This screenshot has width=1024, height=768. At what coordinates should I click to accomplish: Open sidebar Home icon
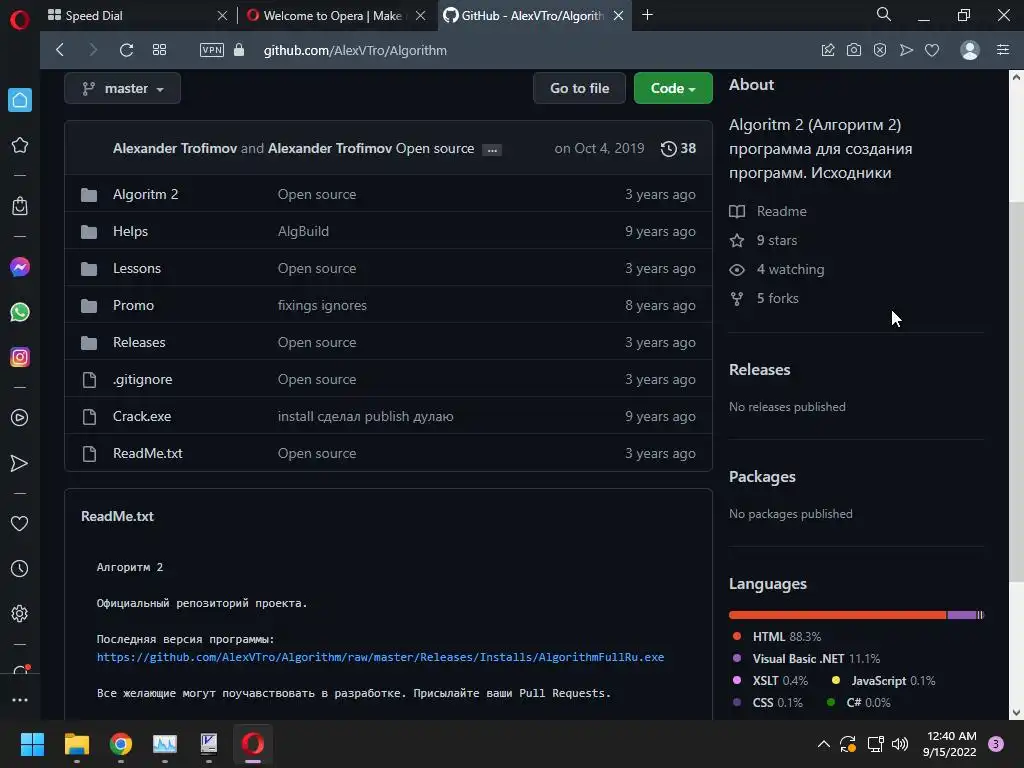(20, 100)
